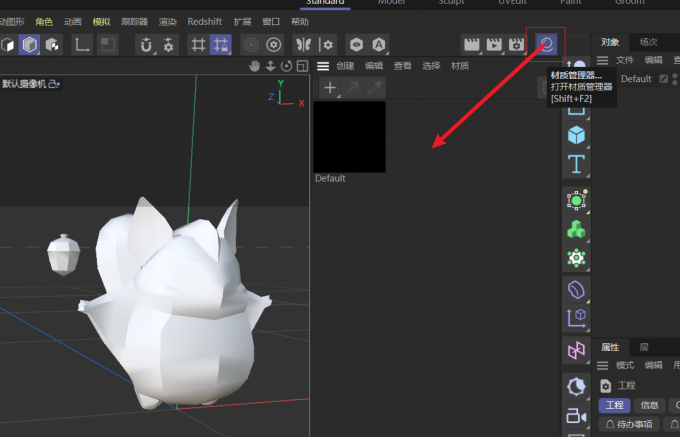Screen dimensions: 680x437
Task: Open the material manager 查看 menu
Action: [402, 66]
